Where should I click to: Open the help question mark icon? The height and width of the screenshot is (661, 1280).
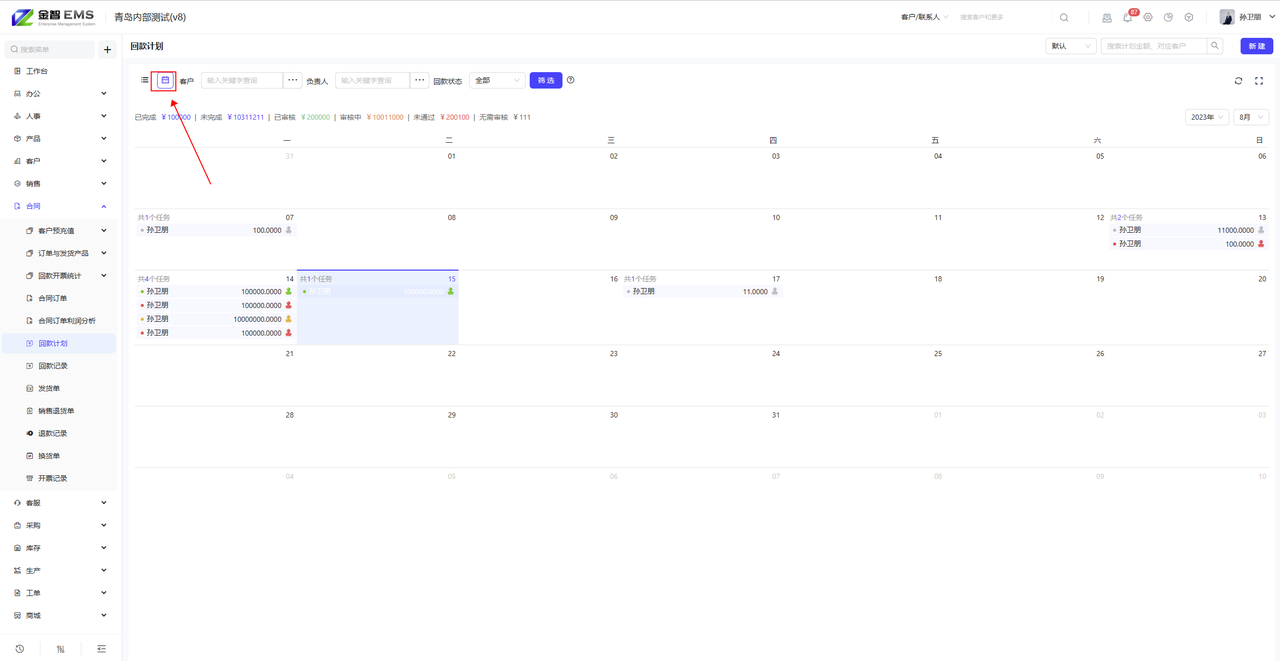[x=571, y=80]
